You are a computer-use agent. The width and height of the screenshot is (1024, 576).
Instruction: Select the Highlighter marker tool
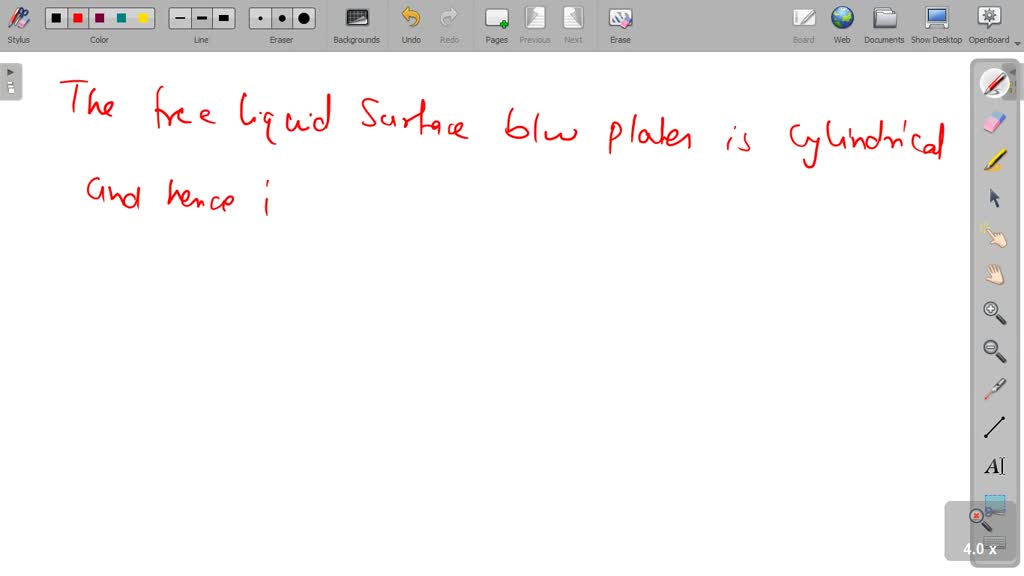click(994, 160)
